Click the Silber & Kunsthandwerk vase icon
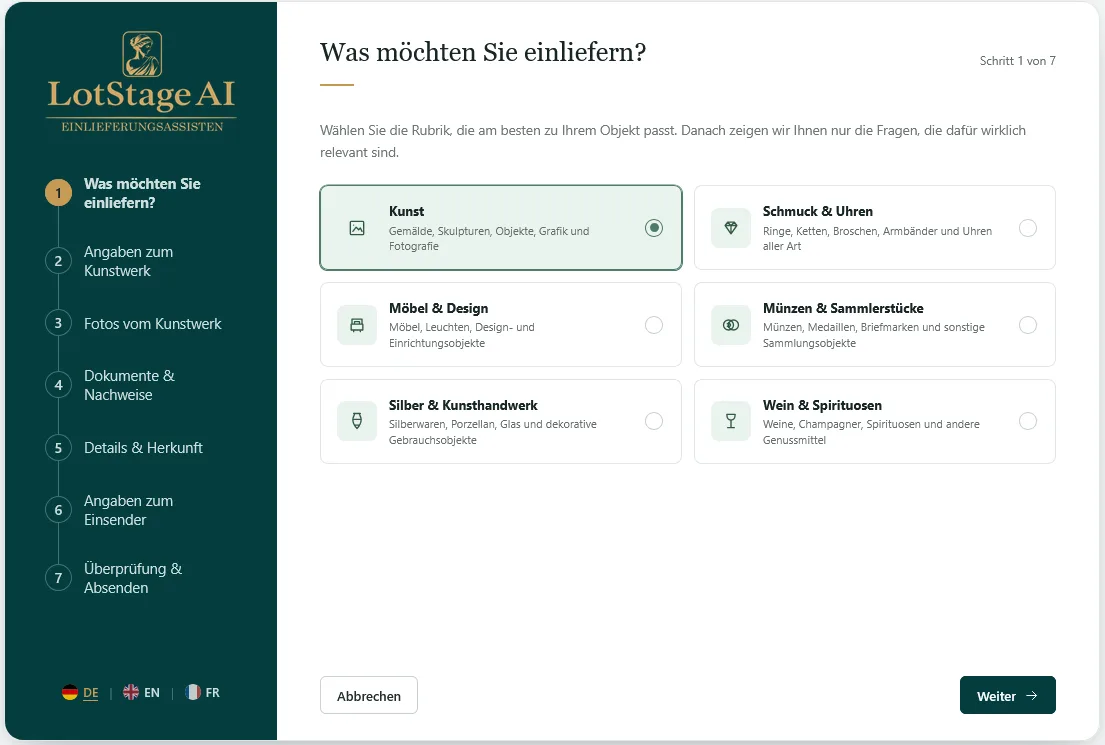1105x745 pixels. point(357,421)
